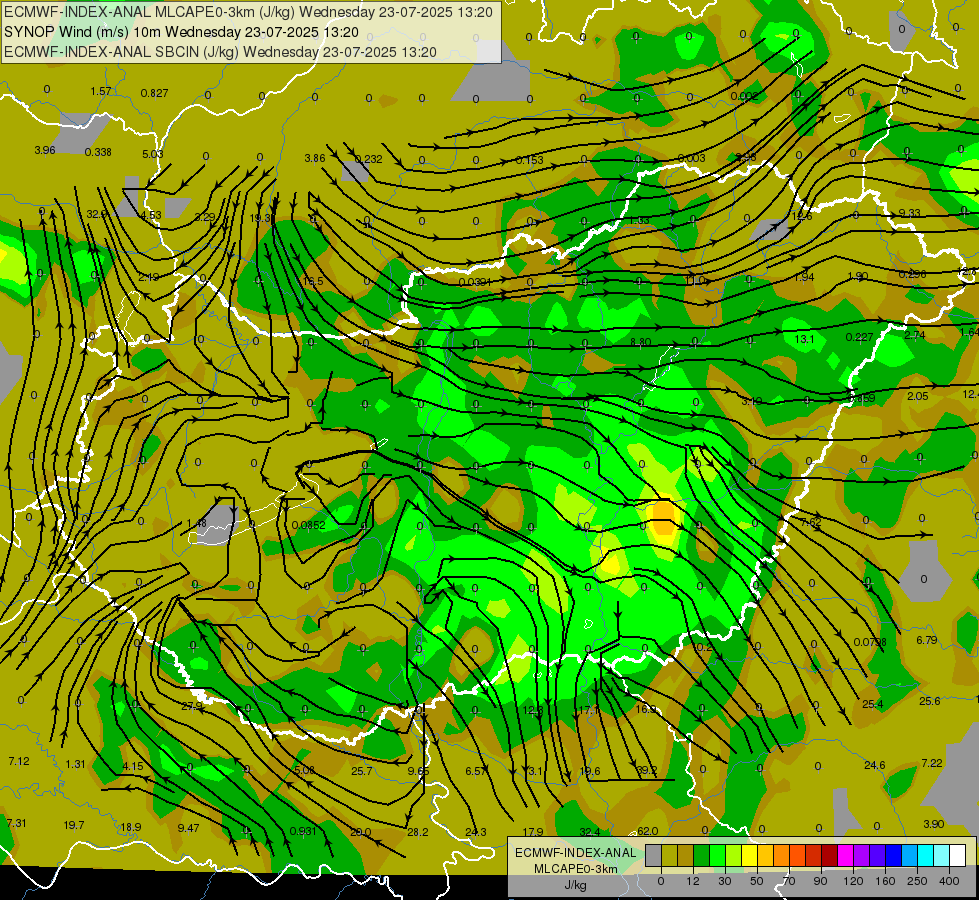Click the map value 27.9
Image resolution: width=979 pixels, height=900 pixels.
pyautogui.click(x=192, y=706)
